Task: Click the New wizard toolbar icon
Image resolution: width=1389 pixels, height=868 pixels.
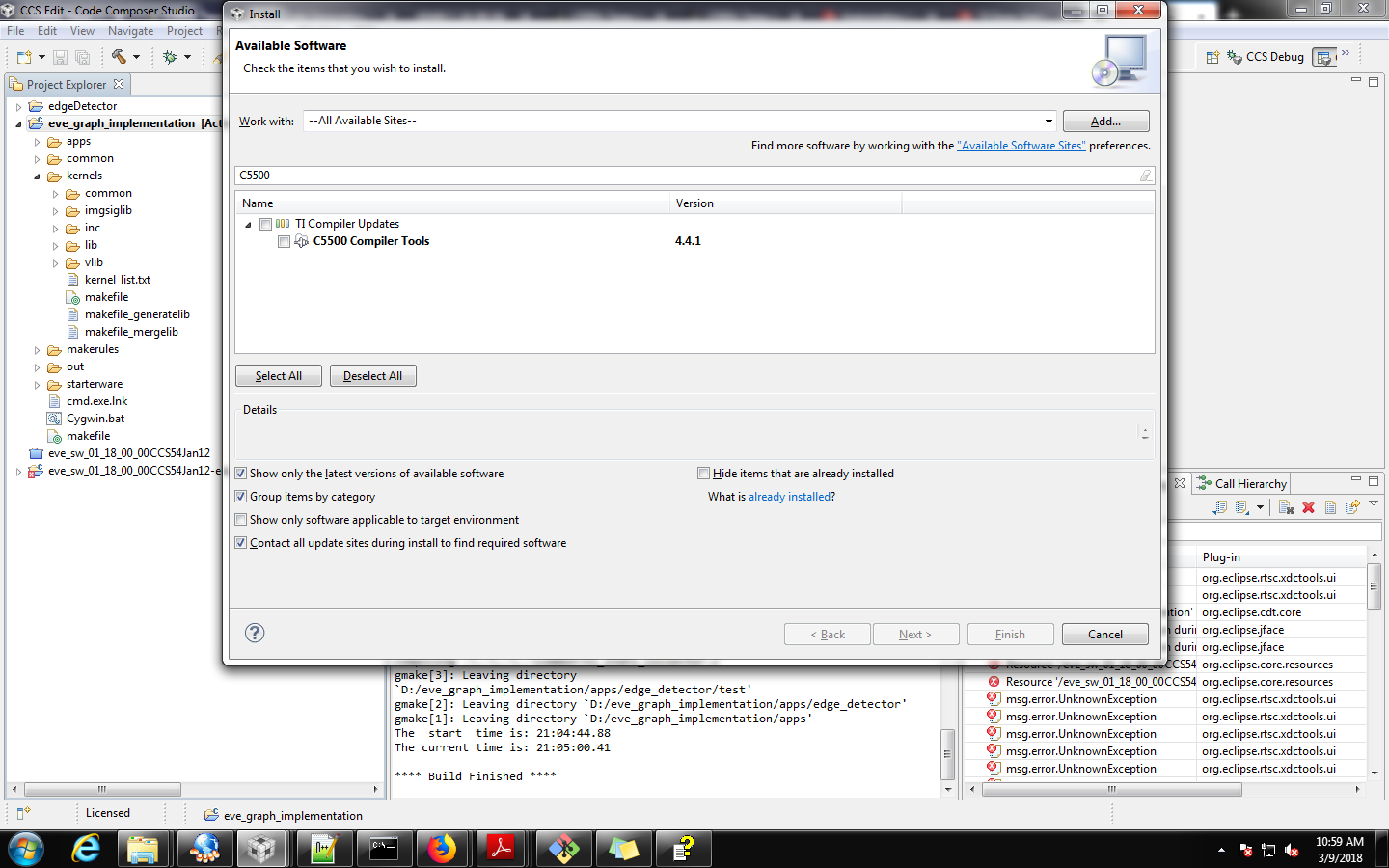Action: pyautogui.click(x=24, y=57)
